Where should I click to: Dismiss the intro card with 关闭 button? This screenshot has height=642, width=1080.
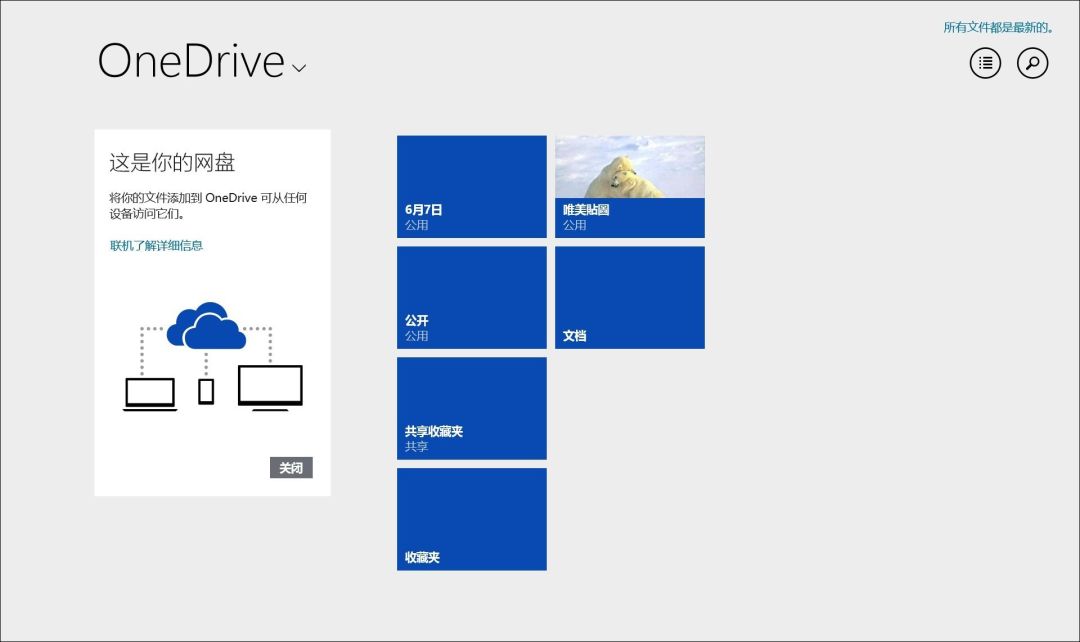(x=291, y=468)
